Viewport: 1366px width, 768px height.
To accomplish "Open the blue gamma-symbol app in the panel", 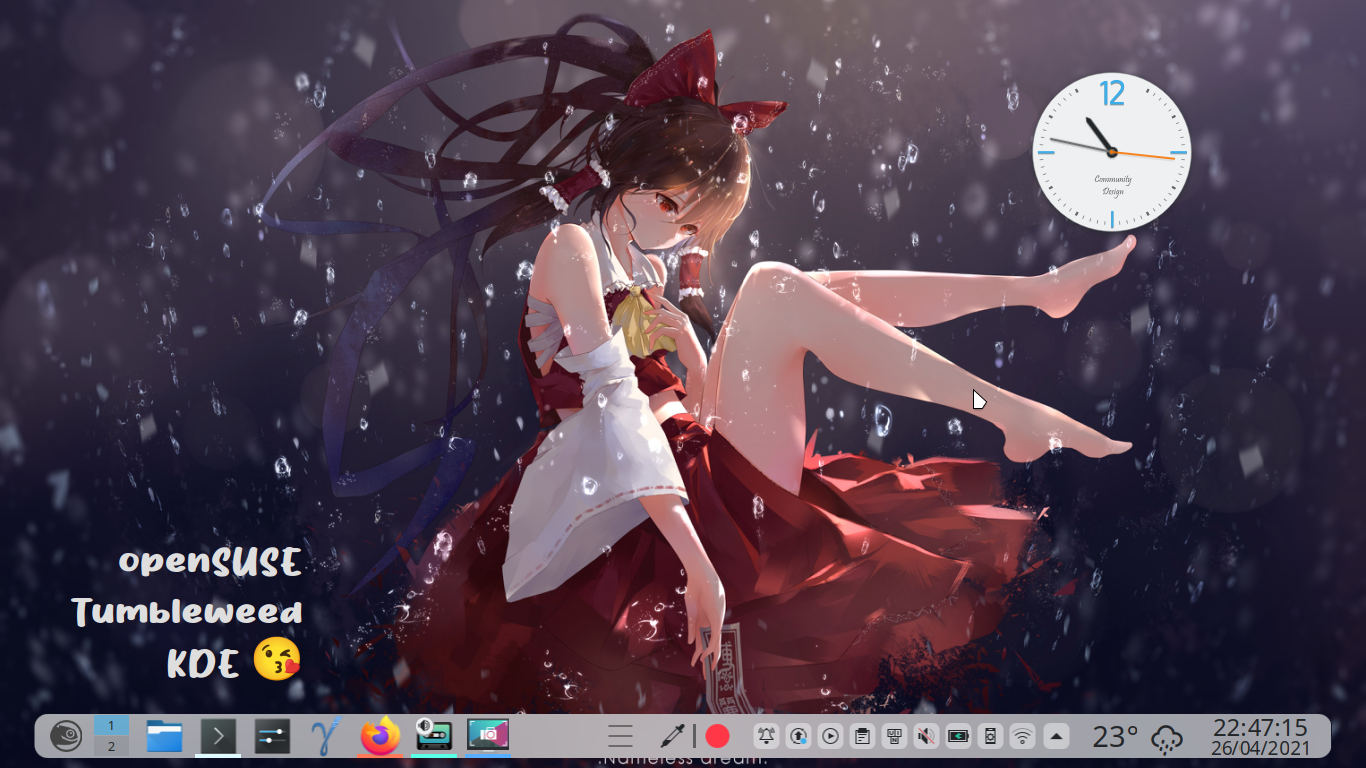I will pyautogui.click(x=326, y=737).
